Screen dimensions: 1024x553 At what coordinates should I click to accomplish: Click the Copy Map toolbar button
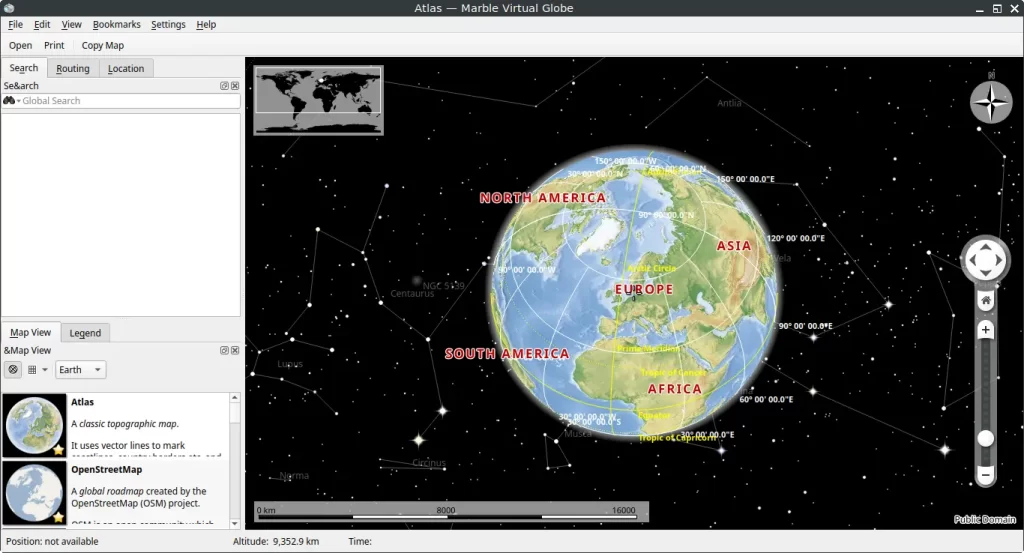[103, 45]
